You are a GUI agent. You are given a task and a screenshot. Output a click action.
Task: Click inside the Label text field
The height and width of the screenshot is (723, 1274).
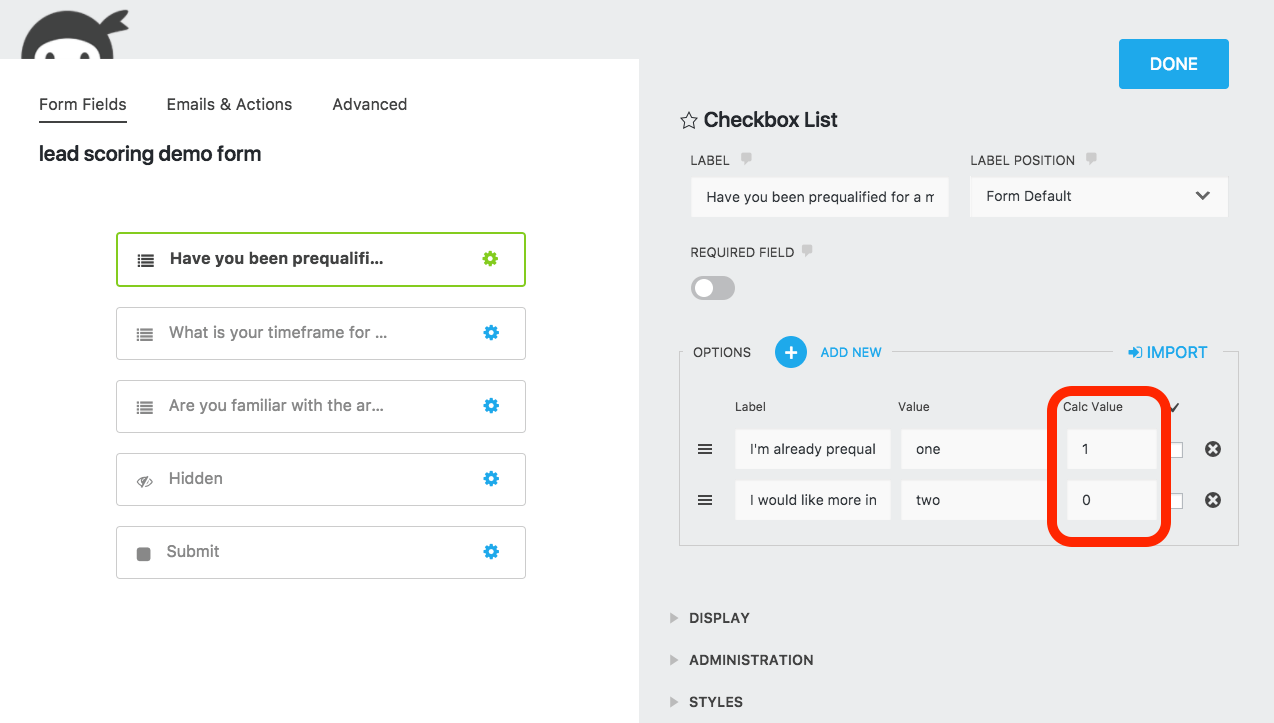tap(818, 197)
